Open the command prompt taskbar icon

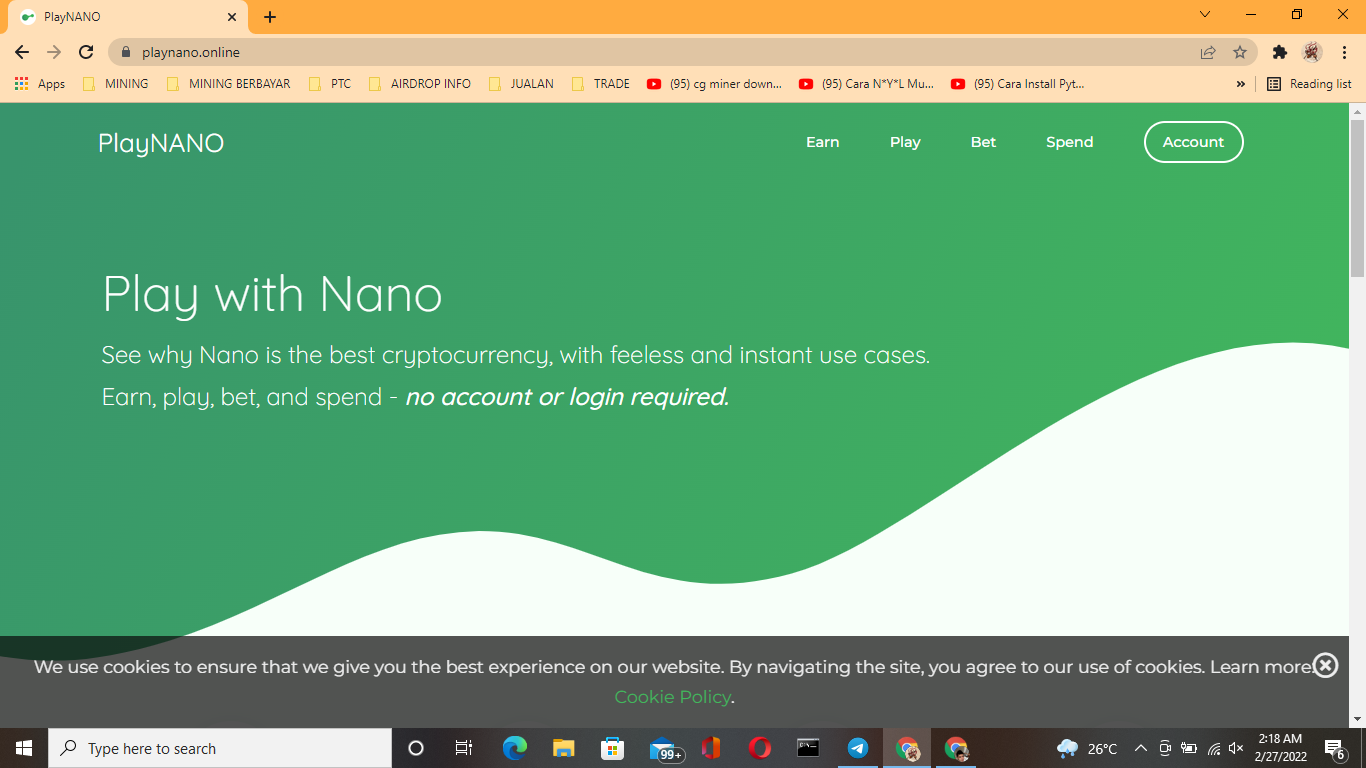(x=808, y=748)
